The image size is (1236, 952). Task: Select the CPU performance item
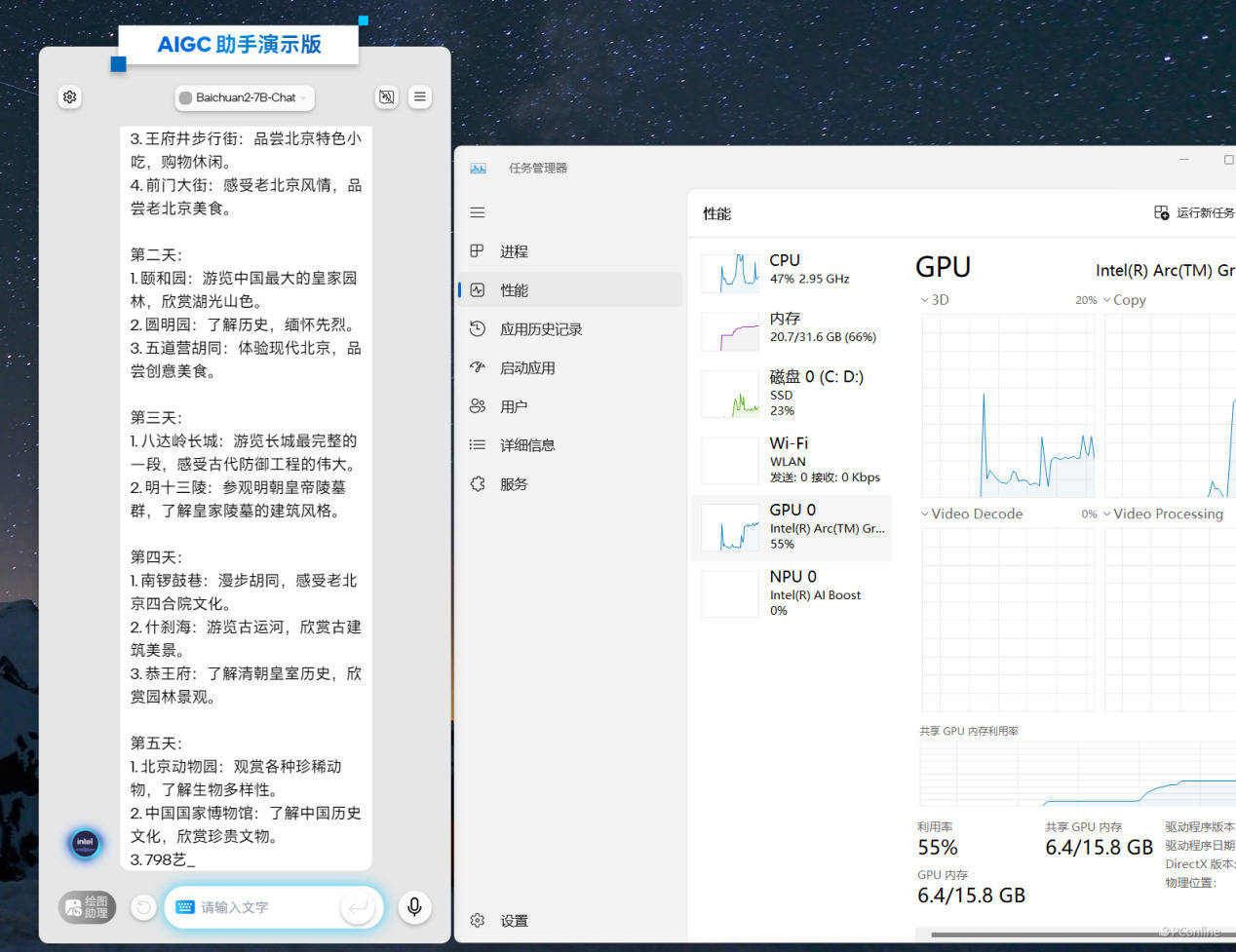click(792, 270)
